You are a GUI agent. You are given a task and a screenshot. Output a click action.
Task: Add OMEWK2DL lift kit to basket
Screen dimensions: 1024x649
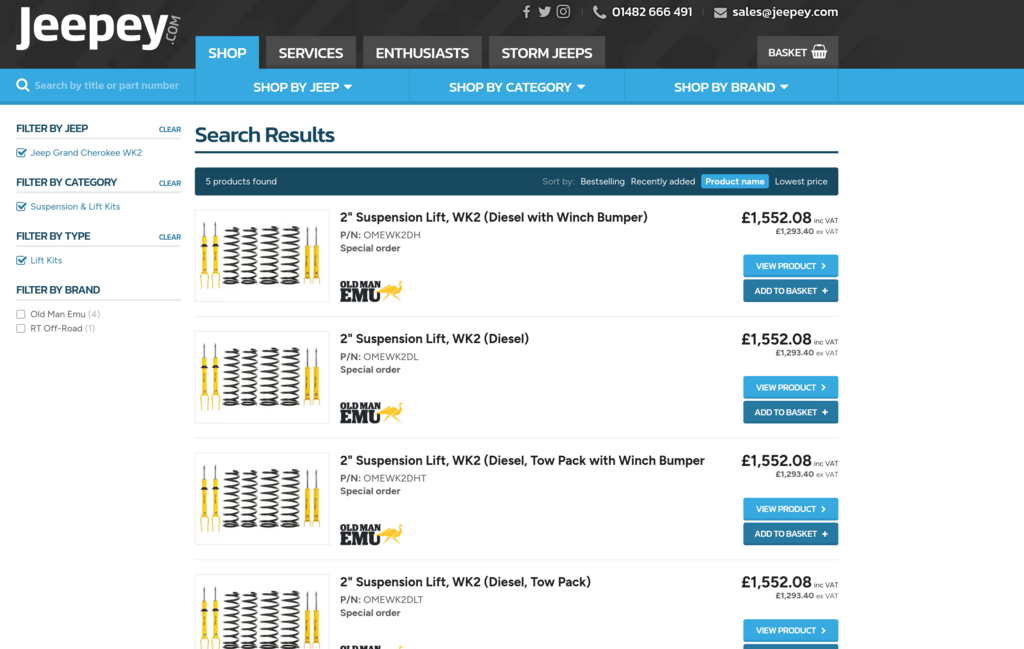(790, 412)
